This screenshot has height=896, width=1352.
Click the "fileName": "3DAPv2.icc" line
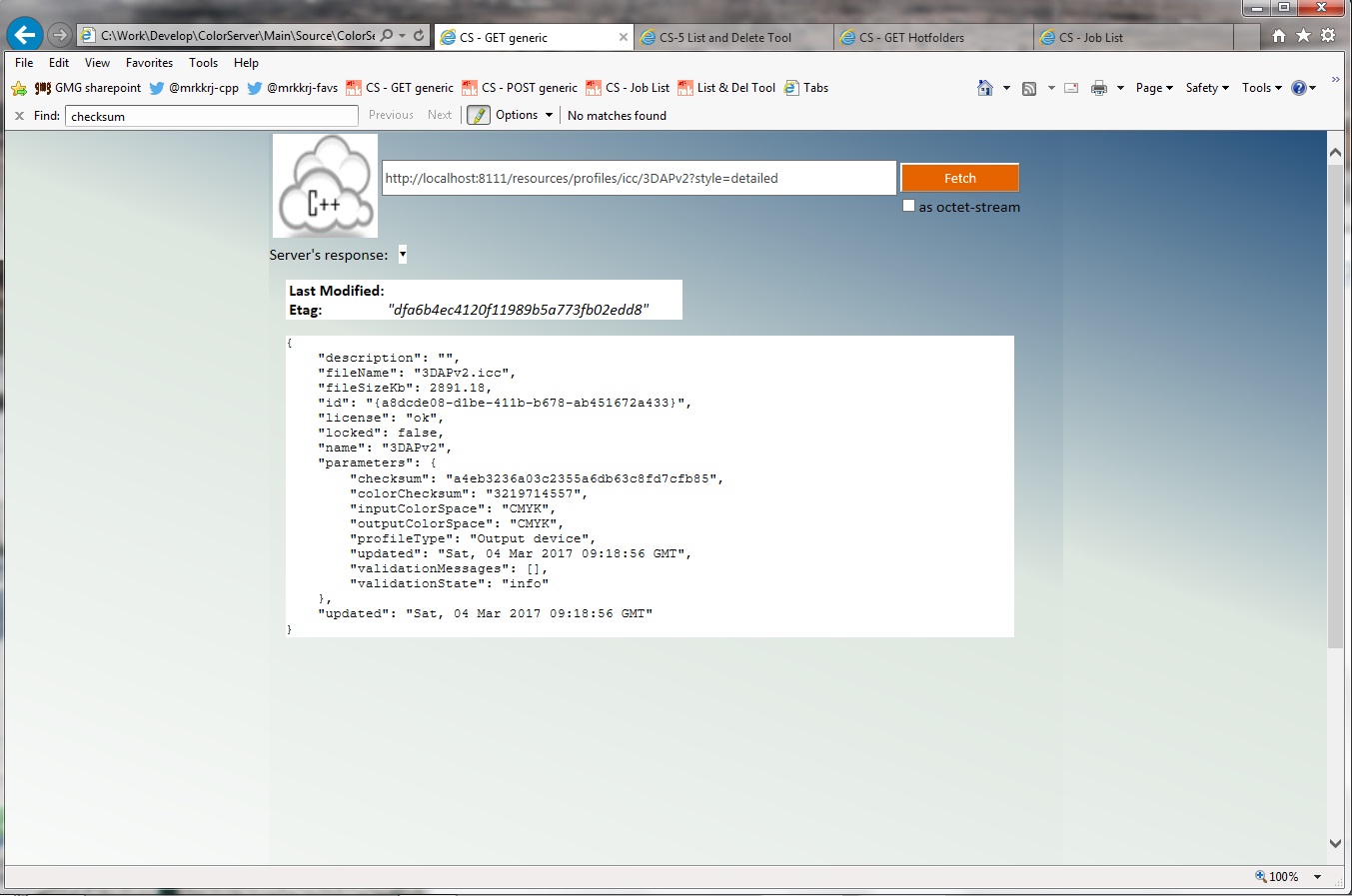coord(418,373)
